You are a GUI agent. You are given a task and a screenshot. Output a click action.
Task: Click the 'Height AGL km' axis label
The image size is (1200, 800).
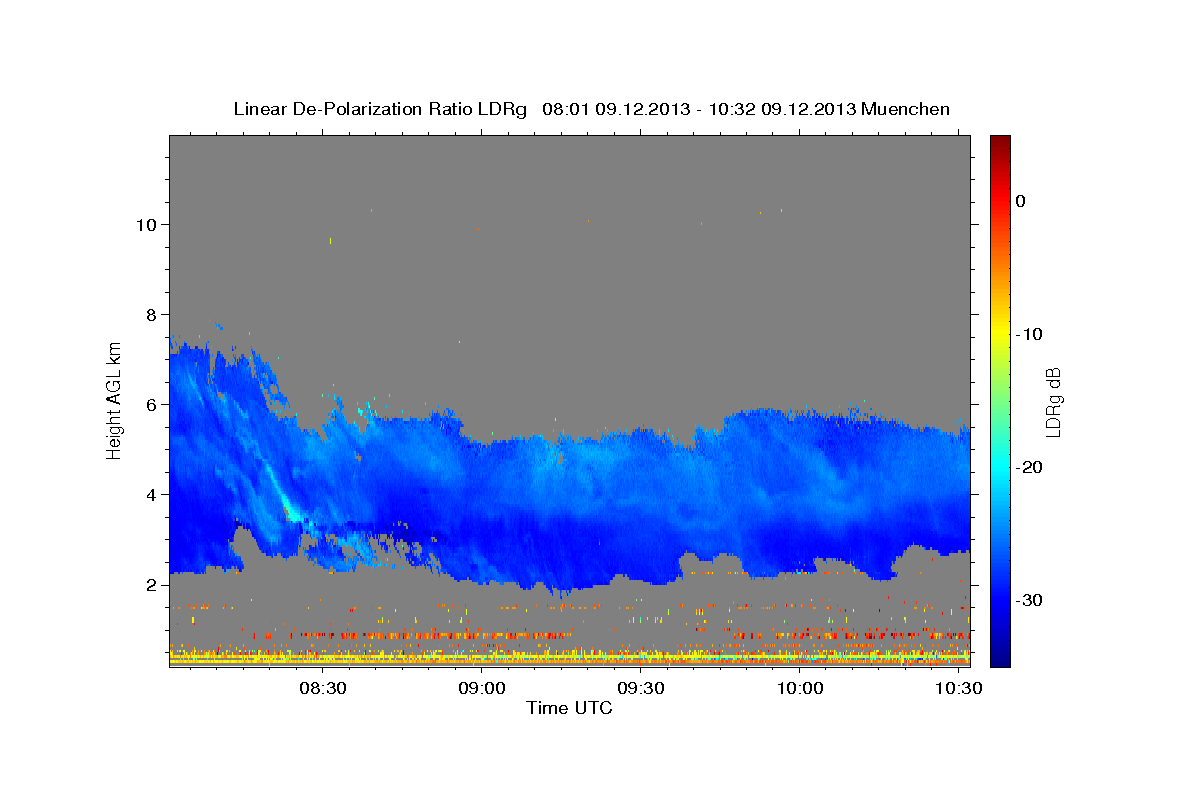[x=115, y=399]
